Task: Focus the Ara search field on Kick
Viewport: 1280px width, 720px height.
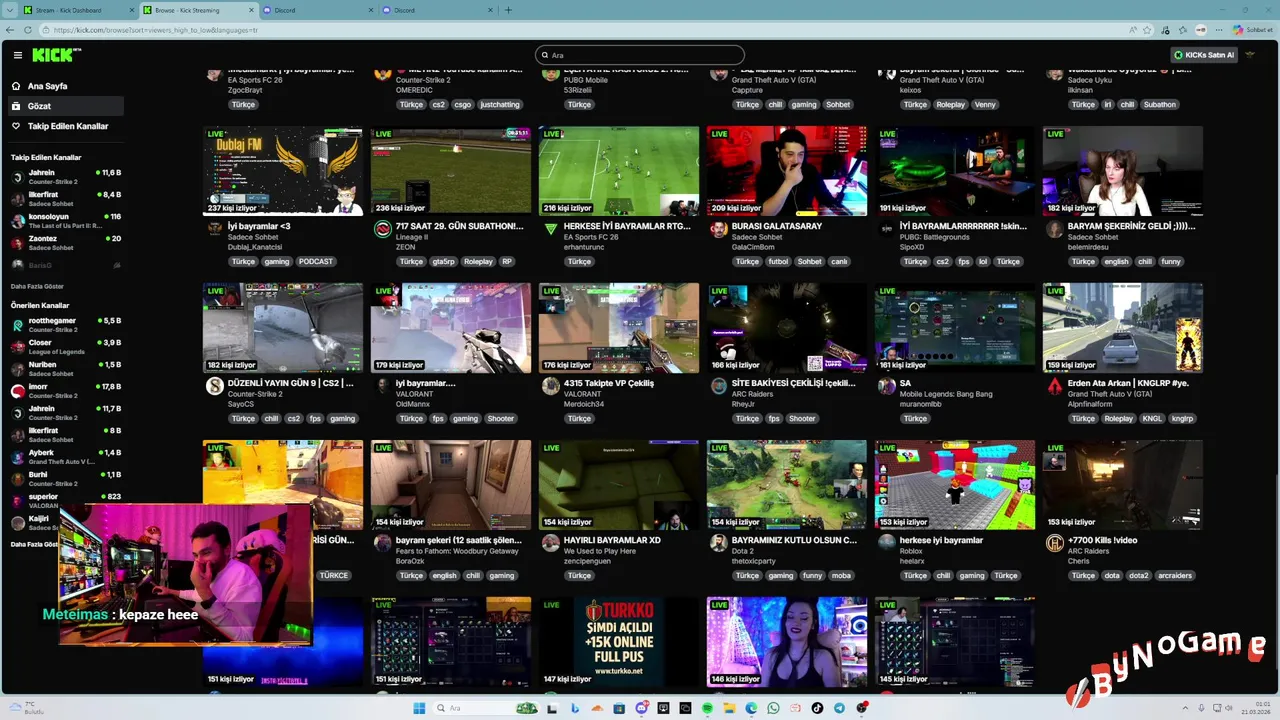Action: pos(640,55)
